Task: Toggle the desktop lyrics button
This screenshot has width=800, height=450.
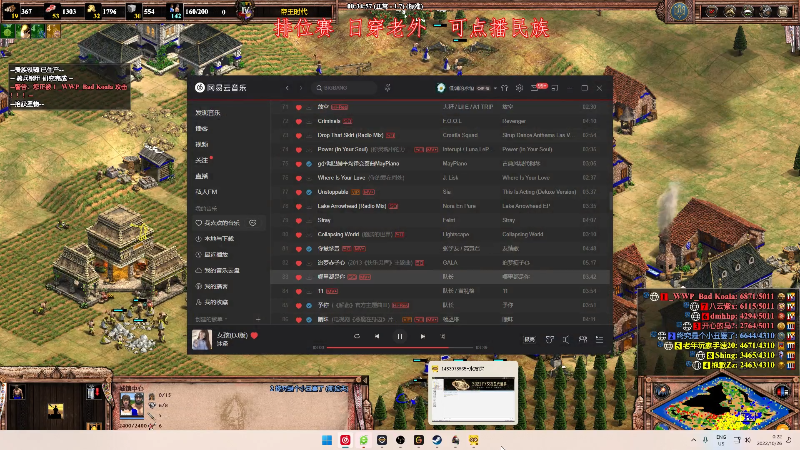Action: tap(442, 336)
